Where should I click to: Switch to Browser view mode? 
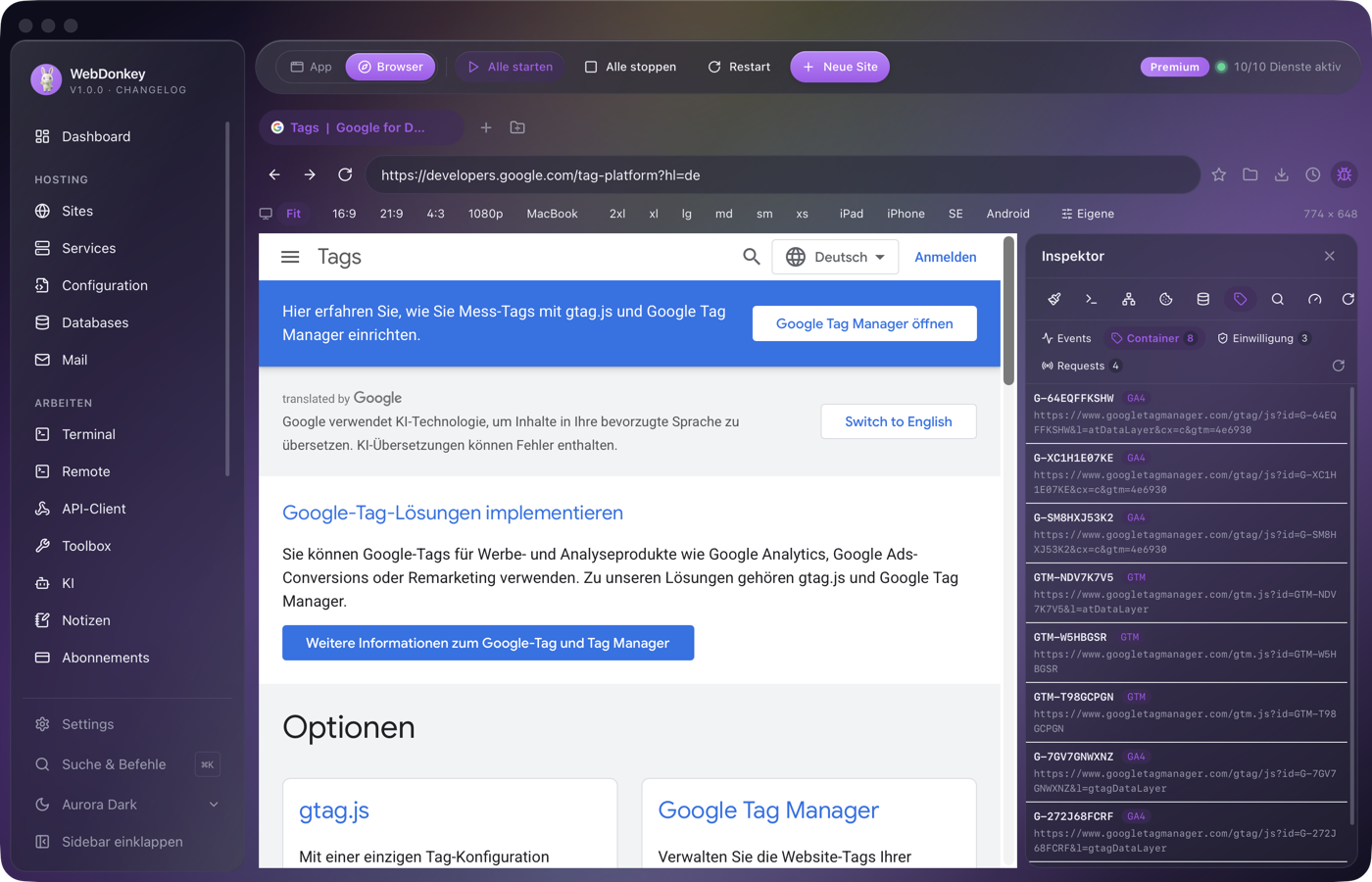tap(390, 67)
